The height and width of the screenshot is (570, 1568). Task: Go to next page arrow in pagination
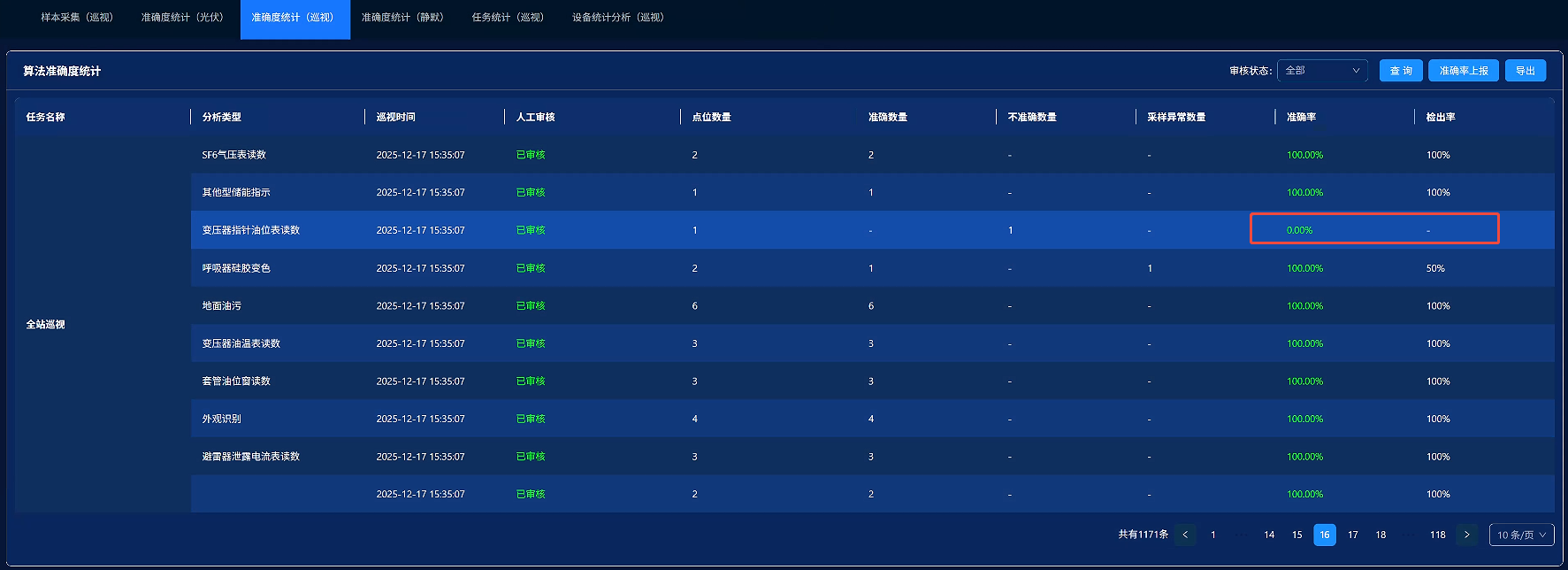pyautogui.click(x=1466, y=535)
